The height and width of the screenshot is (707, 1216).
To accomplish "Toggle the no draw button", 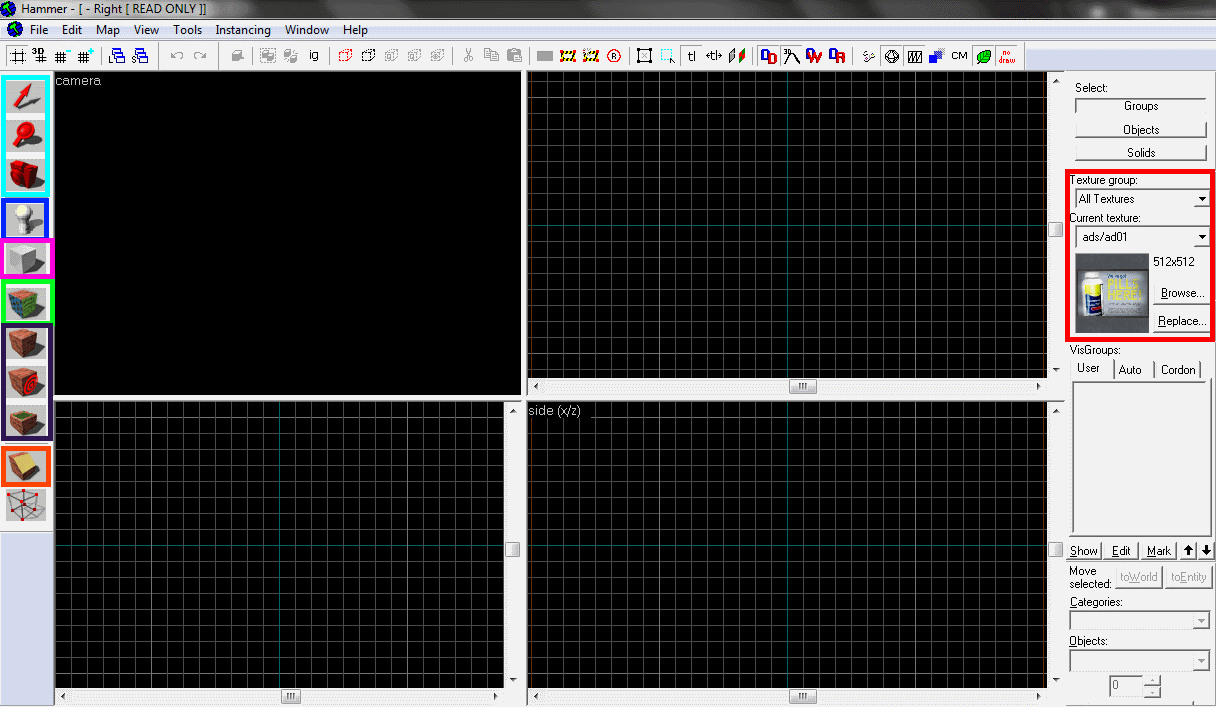I will [1007, 56].
